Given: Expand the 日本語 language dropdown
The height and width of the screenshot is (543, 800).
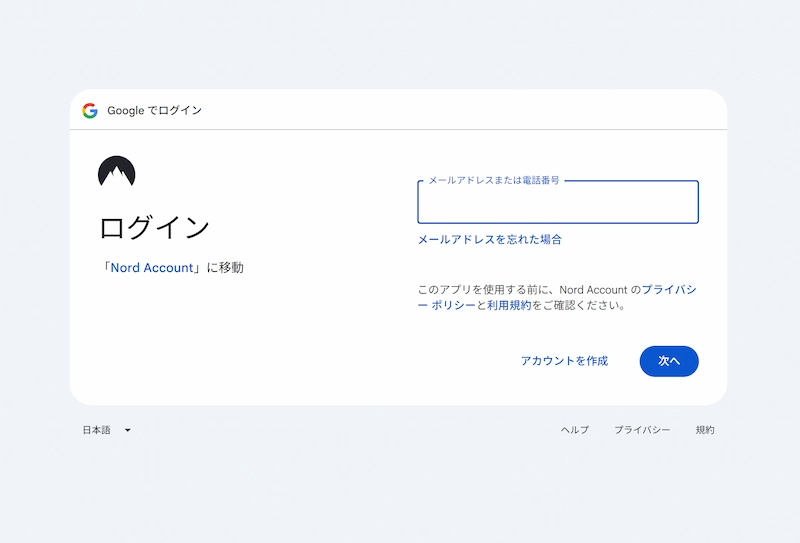Looking at the screenshot, I should (x=107, y=430).
